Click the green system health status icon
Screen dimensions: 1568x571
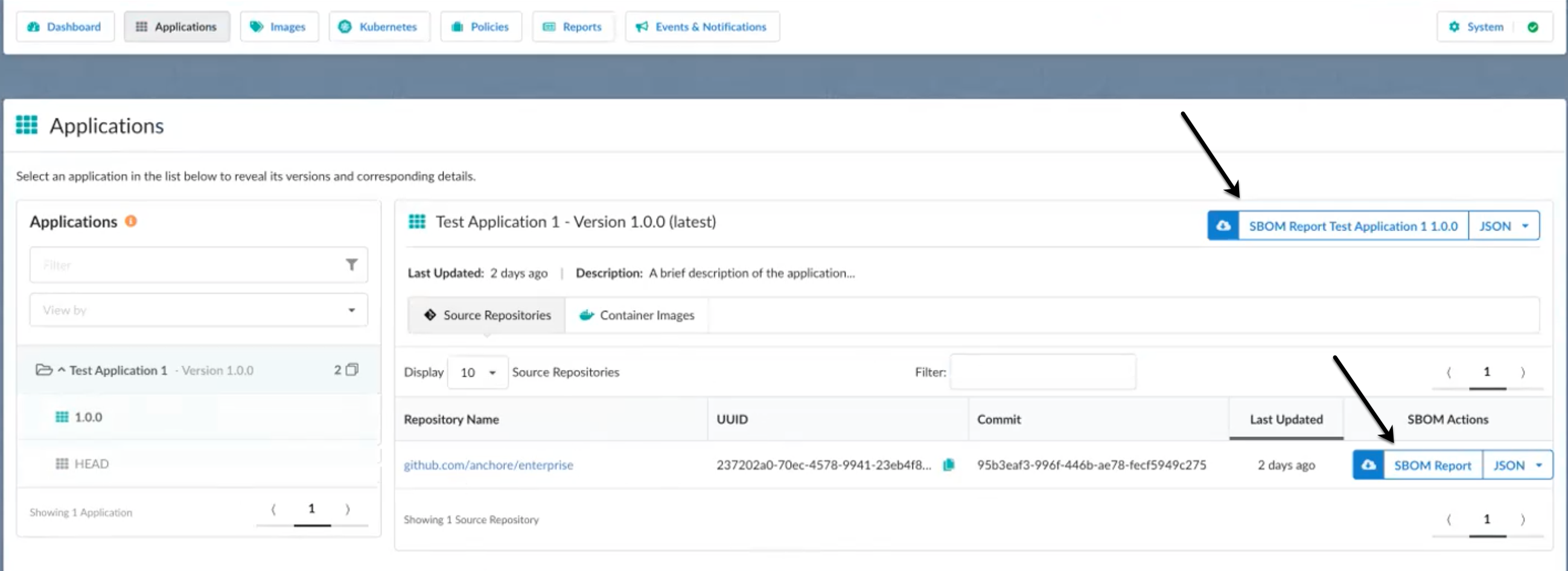[x=1534, y=27]
